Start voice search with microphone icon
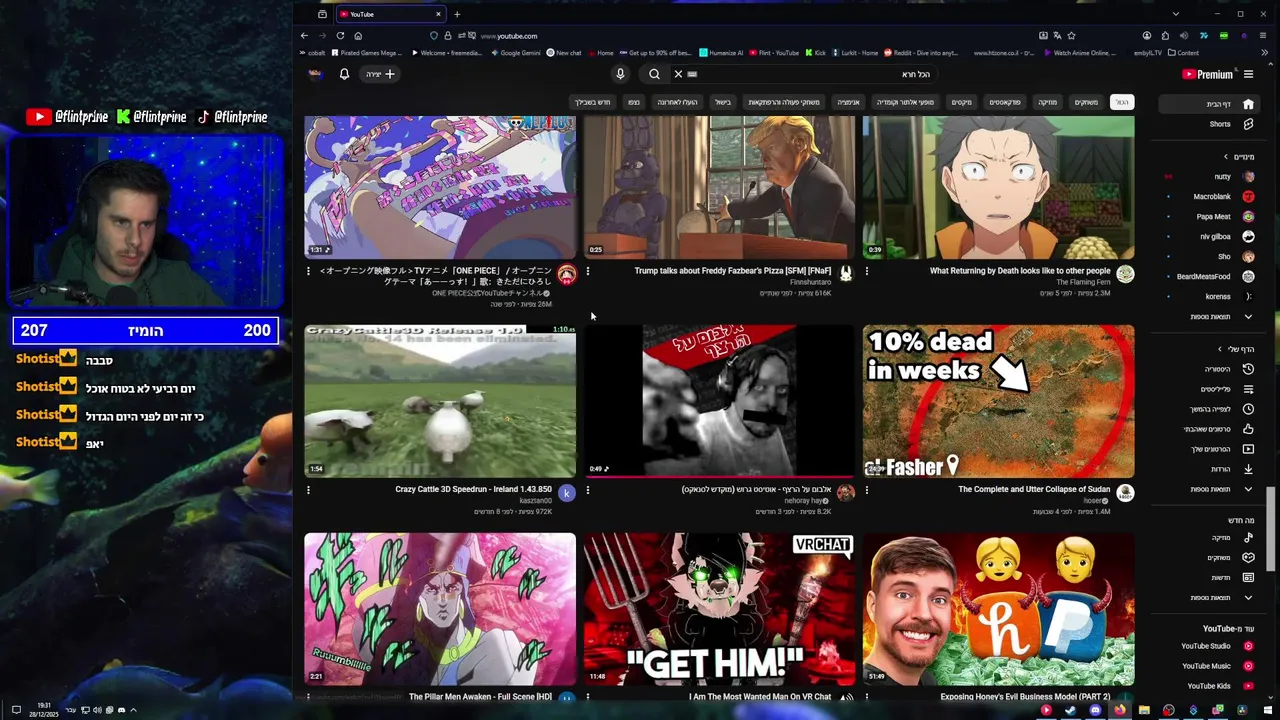The image size is (1280, 720). (620, 74)
